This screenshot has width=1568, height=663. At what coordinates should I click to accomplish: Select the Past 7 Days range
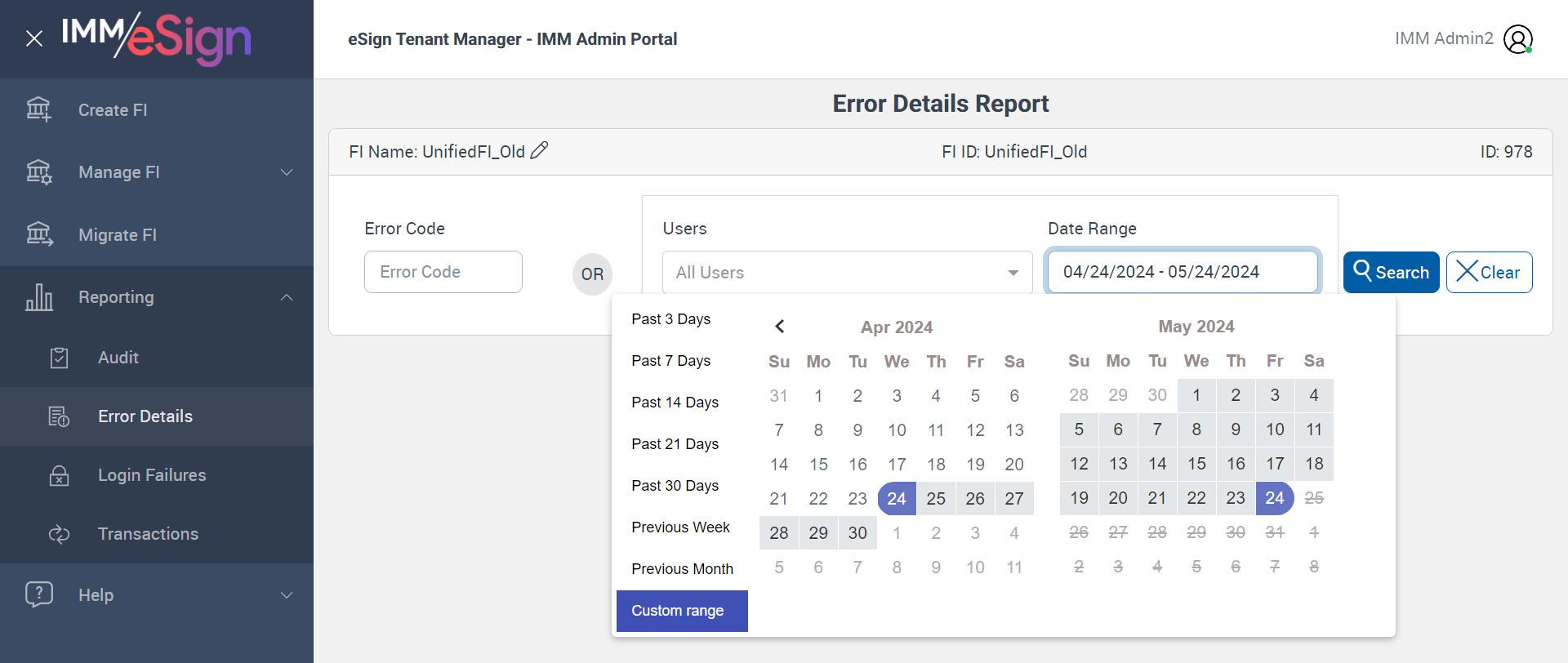tap(670, 361)
